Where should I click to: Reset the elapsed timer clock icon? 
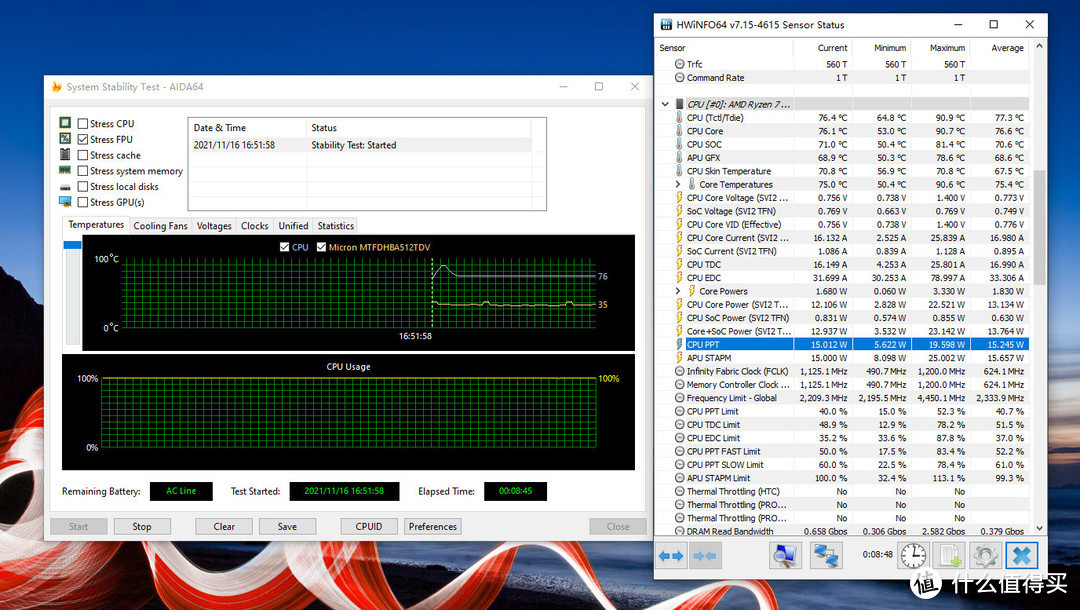click(x=913, y=556)
